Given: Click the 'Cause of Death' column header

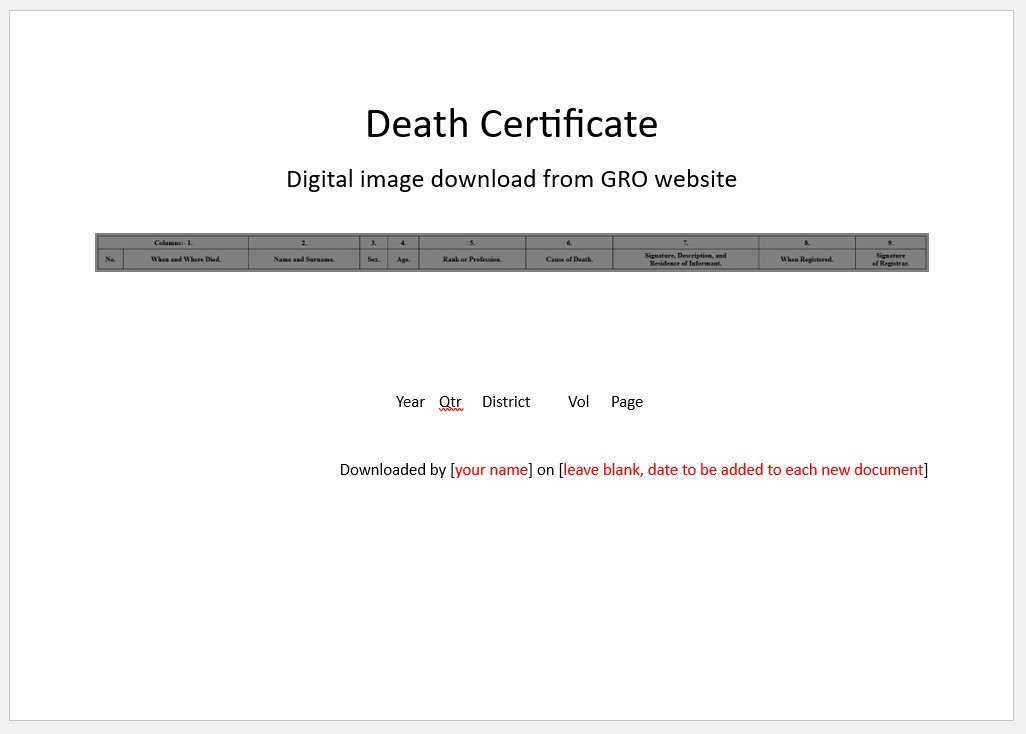Looking at the screenshot, I should [x=569, y=260].
